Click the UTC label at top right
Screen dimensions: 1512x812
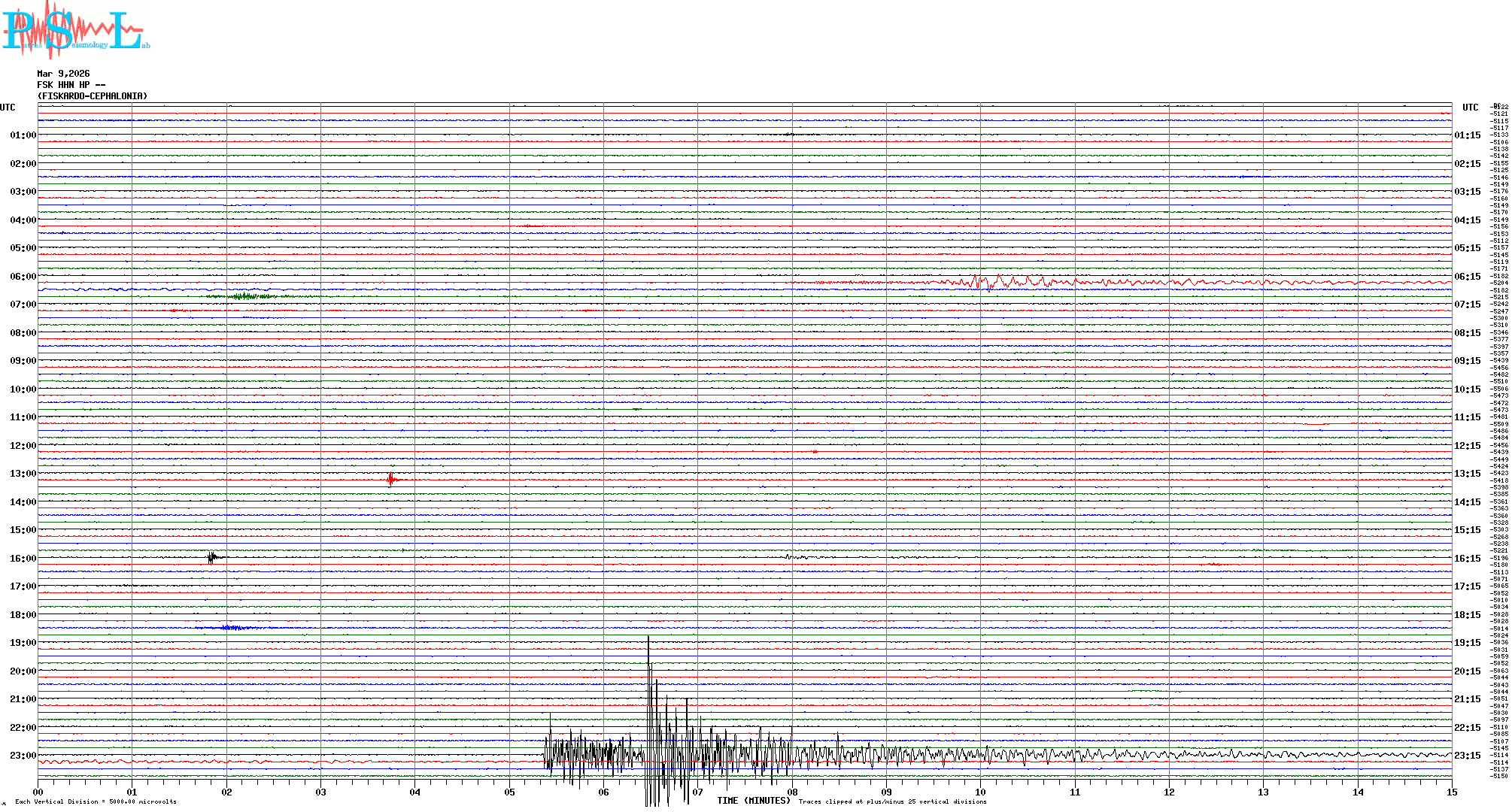1470,108
